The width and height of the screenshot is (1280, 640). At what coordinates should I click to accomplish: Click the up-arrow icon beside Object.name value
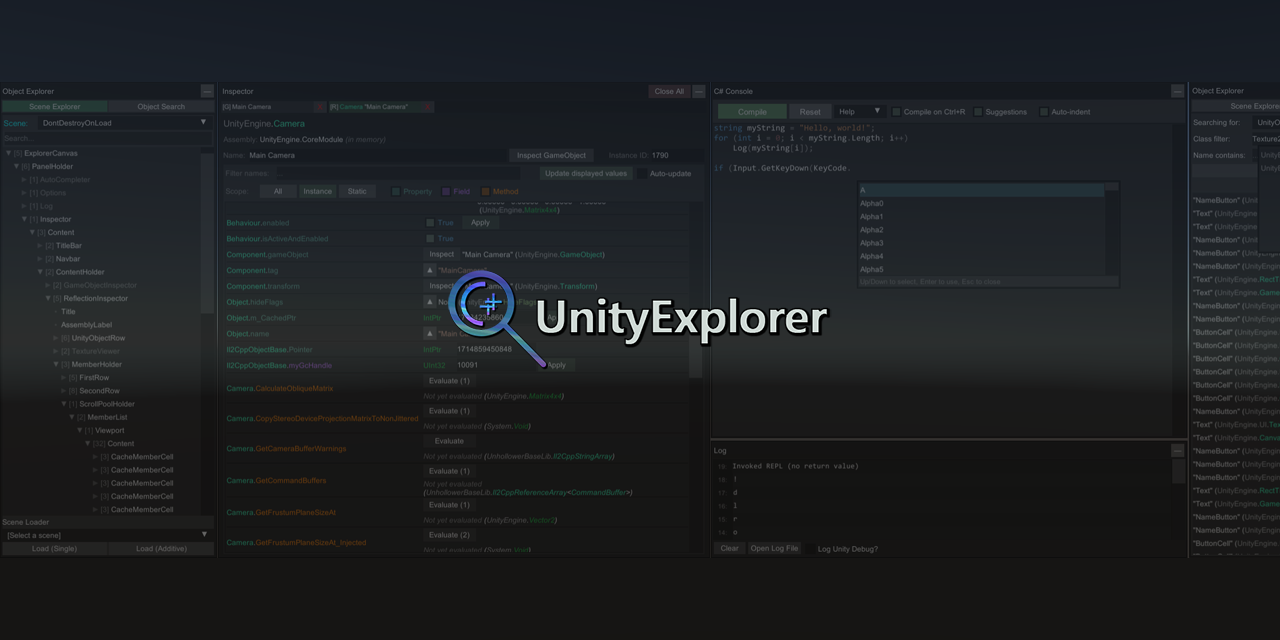pos(430,334)
